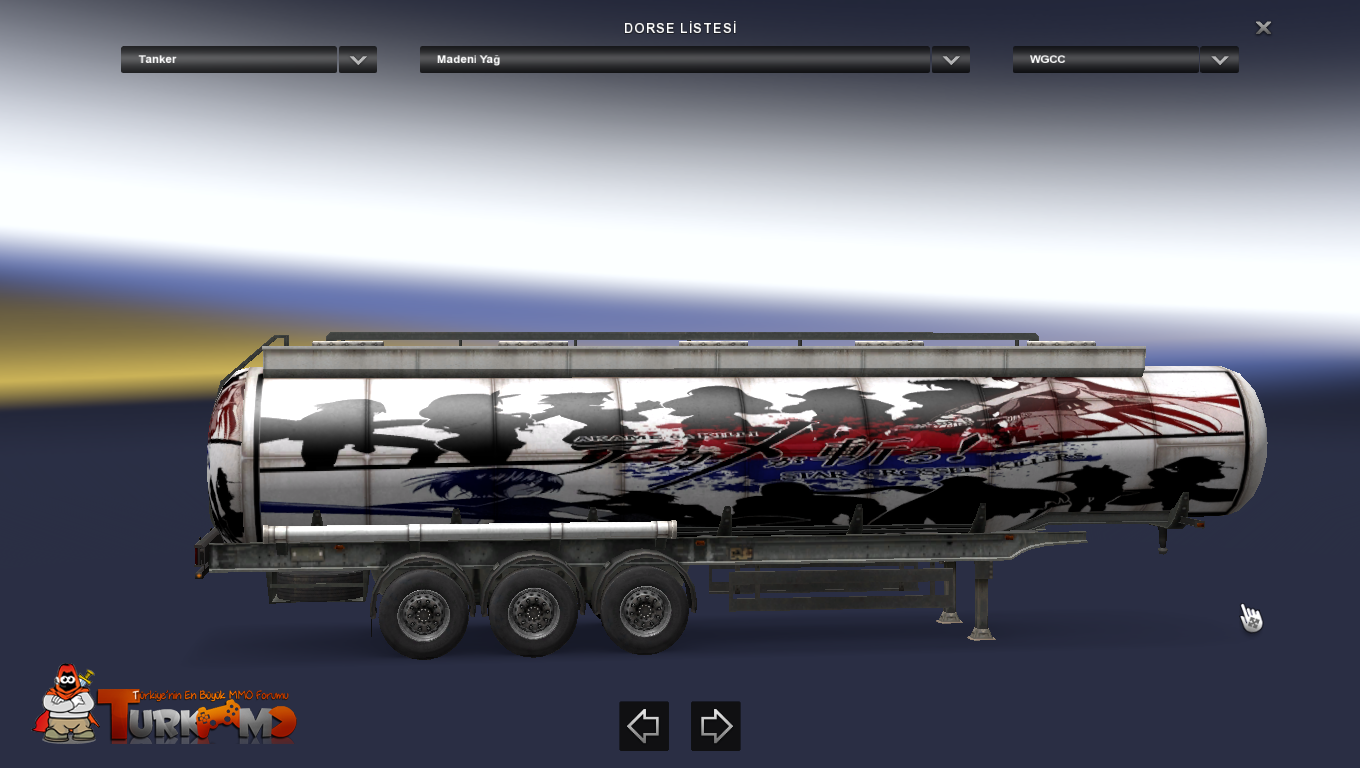
Task: Close the Dorse Listesi window
Action: 1263,28
